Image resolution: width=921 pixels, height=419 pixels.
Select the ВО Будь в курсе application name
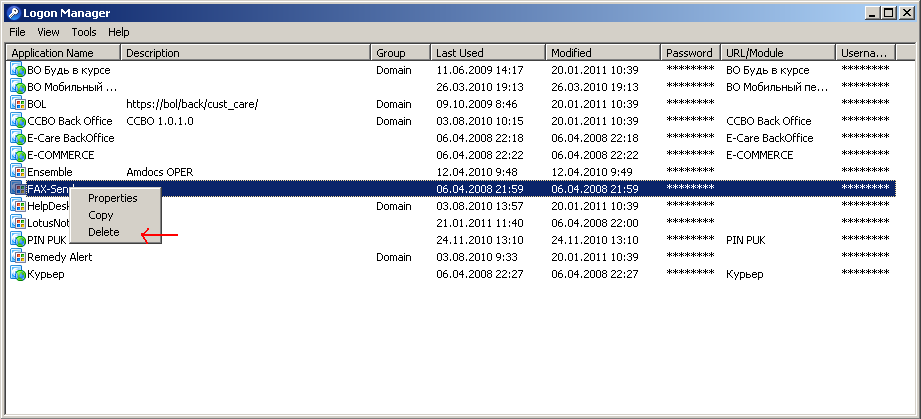click(69, 70)
